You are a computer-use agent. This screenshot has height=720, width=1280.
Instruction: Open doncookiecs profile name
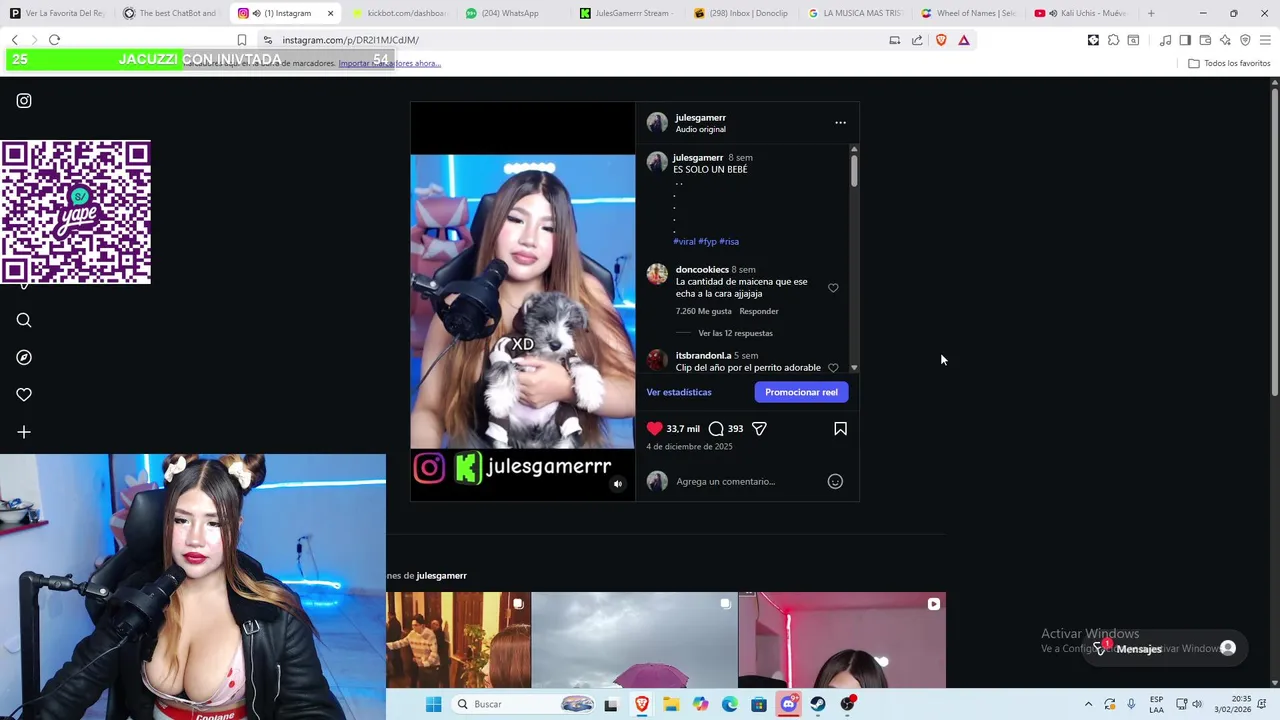pos(702,269)
